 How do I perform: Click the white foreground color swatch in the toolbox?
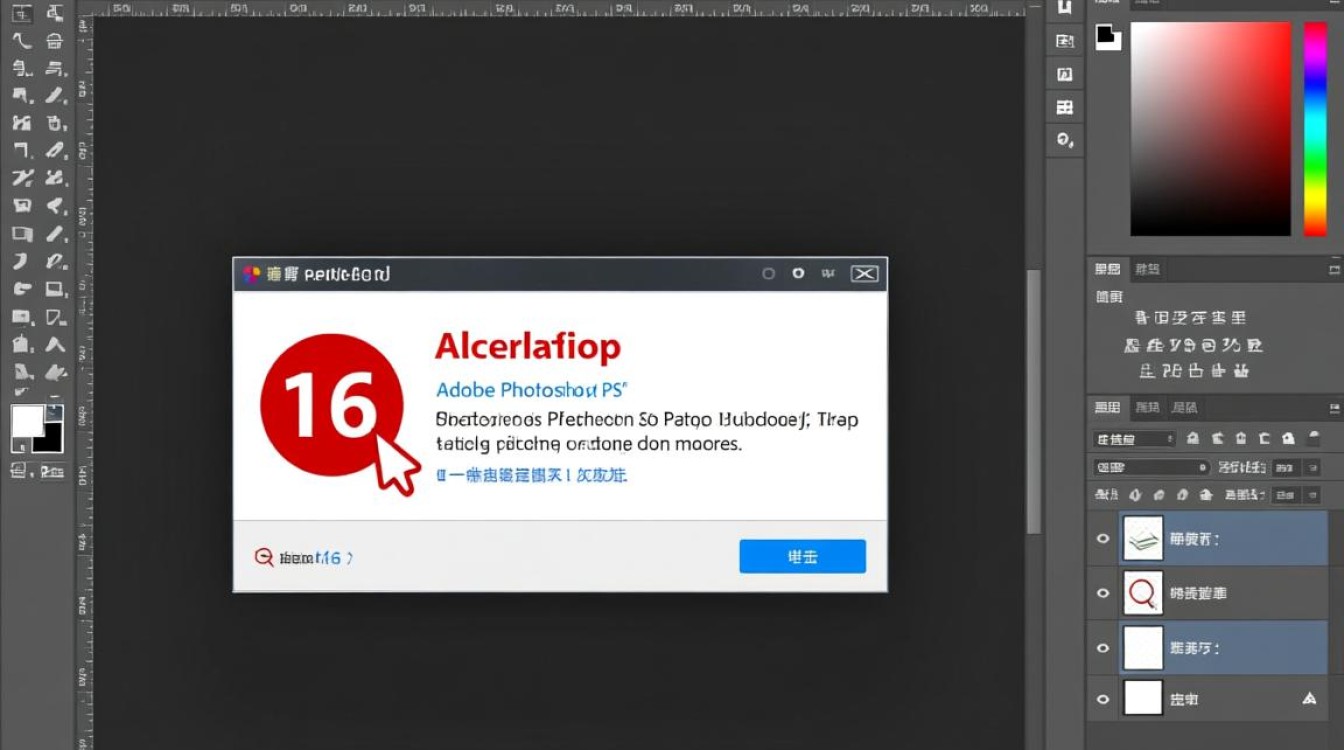point(27,421)
